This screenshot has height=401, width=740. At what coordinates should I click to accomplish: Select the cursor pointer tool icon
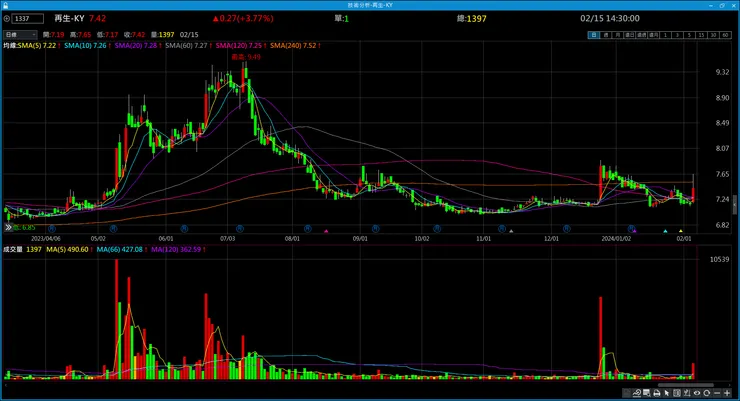click(666, 393)
